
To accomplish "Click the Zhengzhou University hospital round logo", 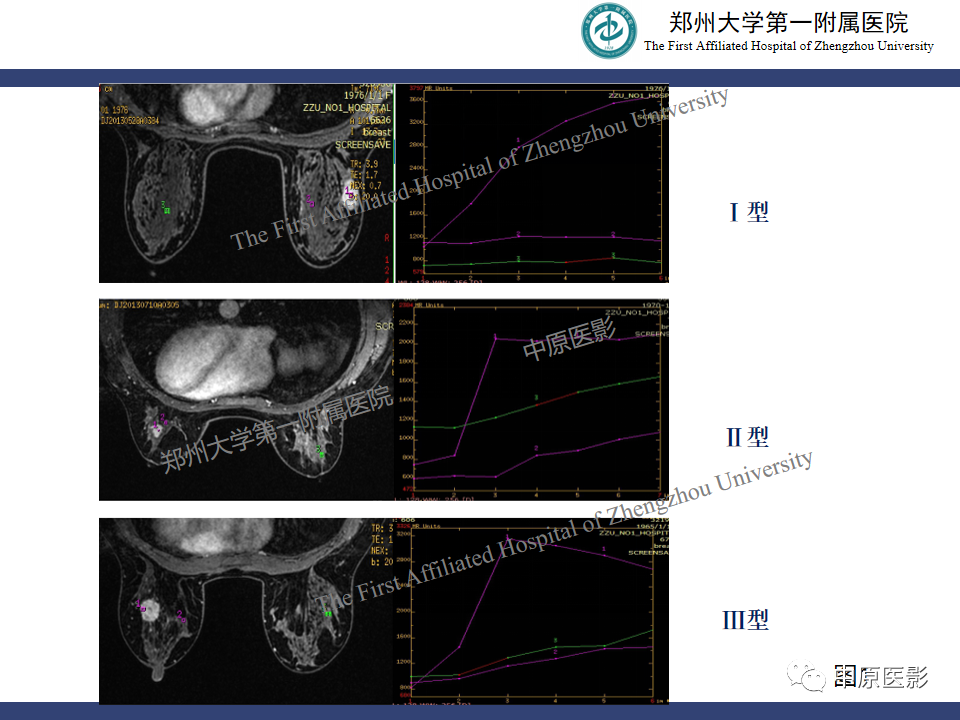I will click(609, 31).
